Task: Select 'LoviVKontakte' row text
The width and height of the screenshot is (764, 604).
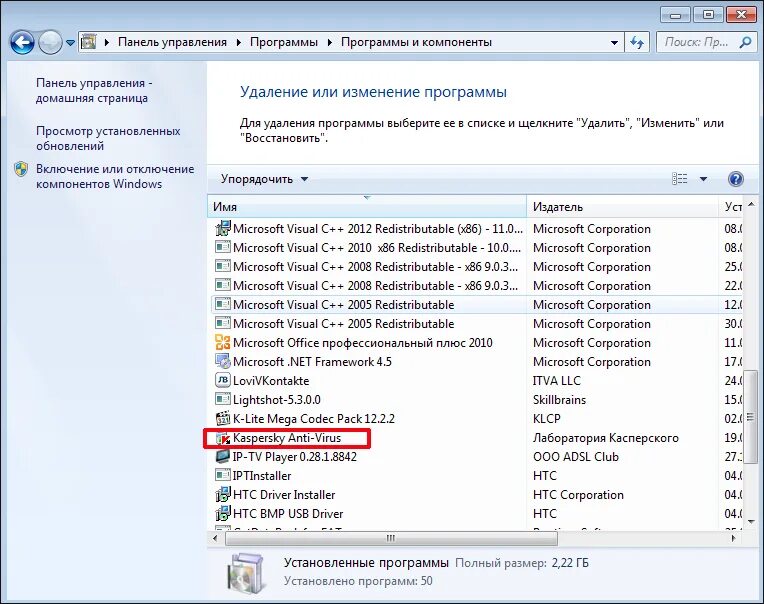Action: pos(271,380)
